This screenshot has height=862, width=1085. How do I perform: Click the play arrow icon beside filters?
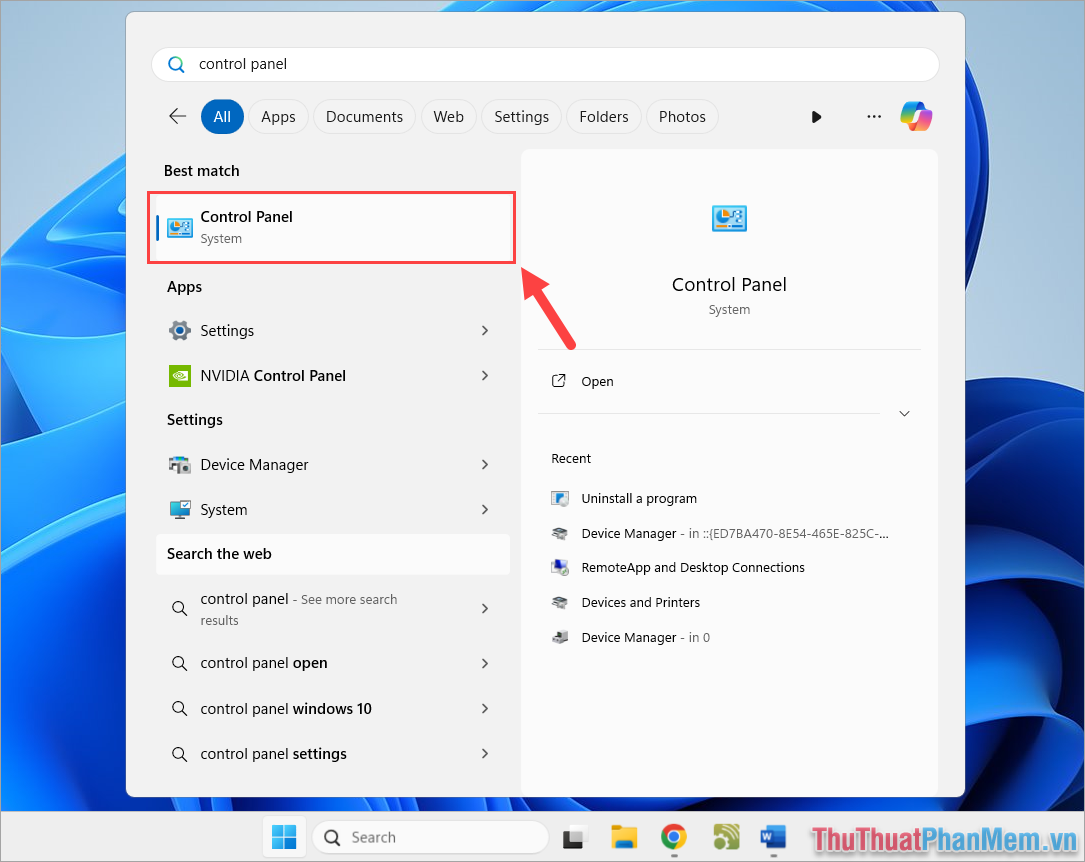tap(816, 117)
